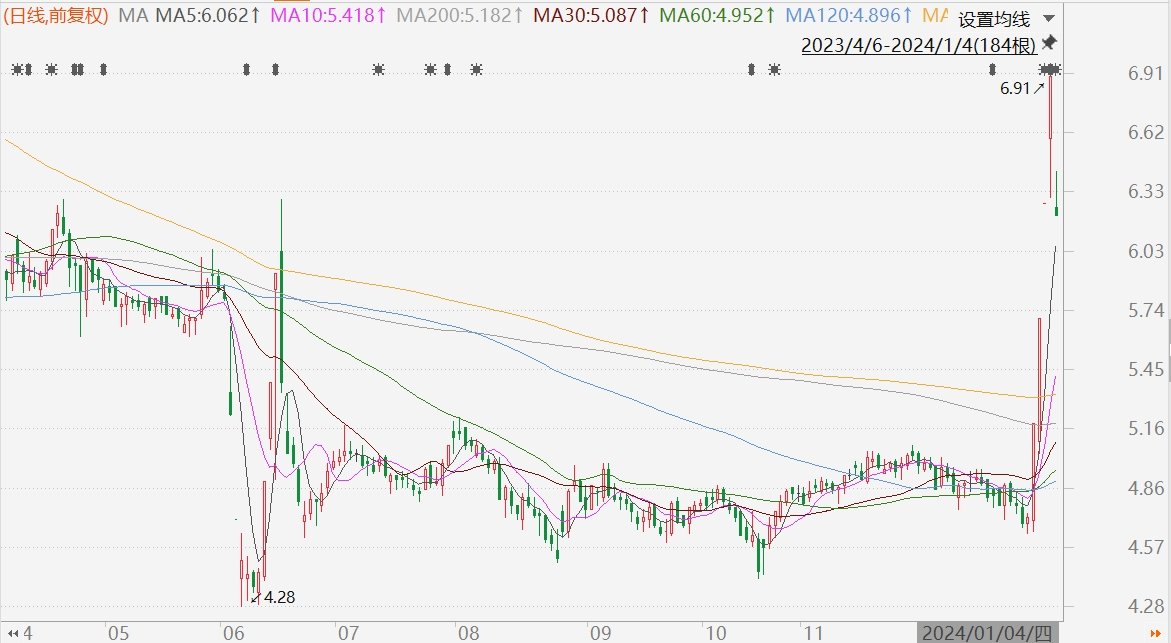This screenshot has width=1171, height=643.
Task: Select the 2024/01/04/四 date marker
Action: 987,633
